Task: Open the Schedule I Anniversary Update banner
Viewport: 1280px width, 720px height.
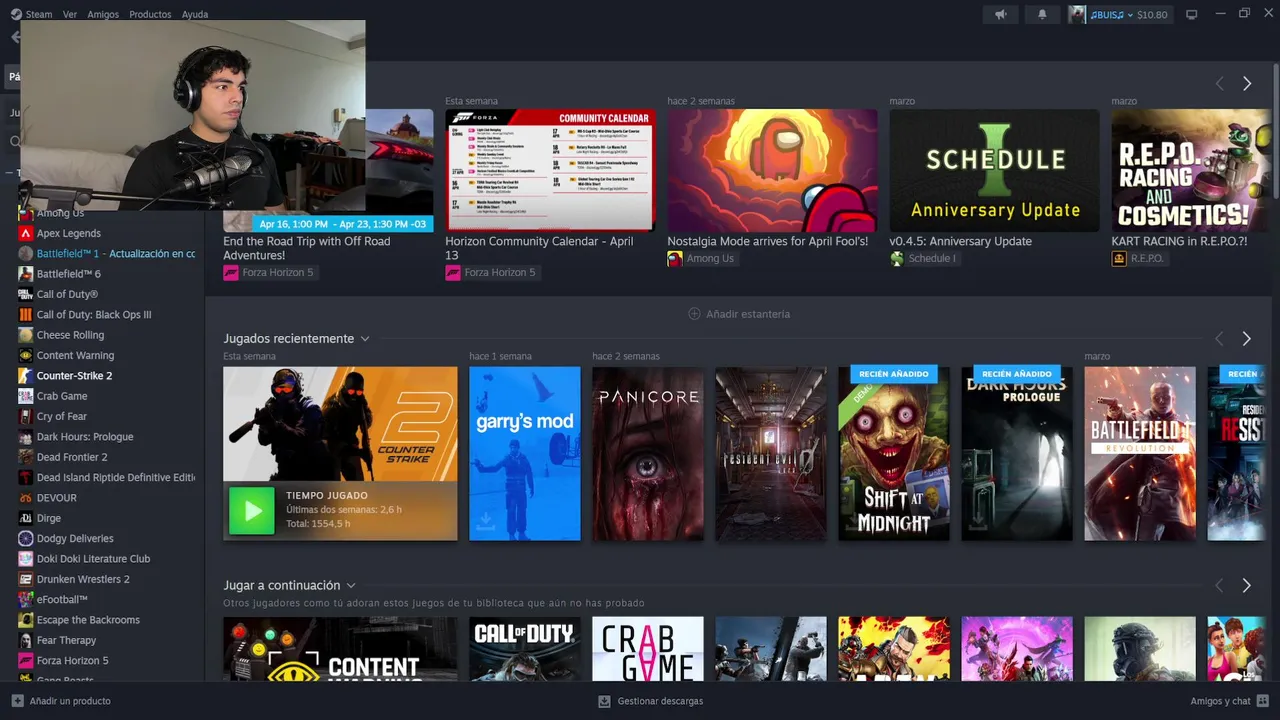Action: 994,170
